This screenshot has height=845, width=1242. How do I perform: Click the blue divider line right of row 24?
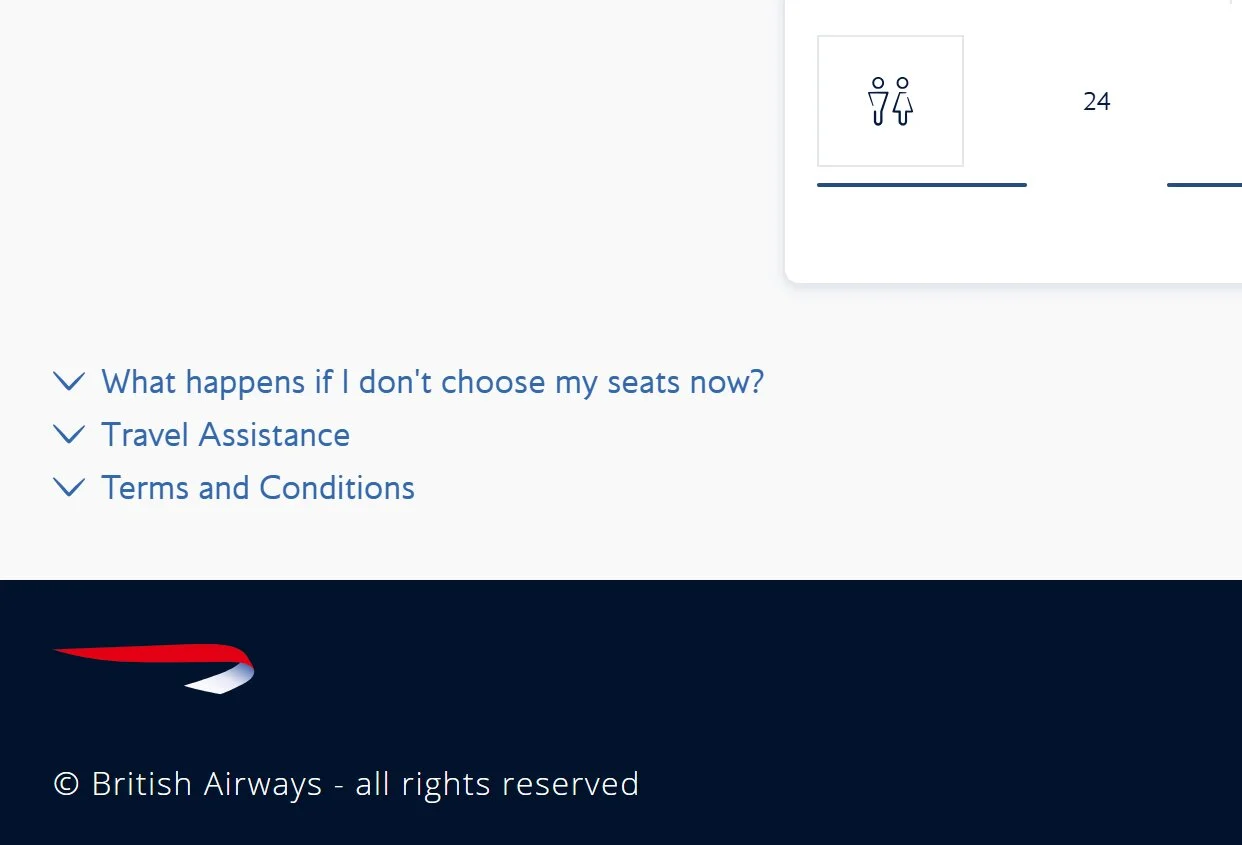pyautogui.click(x=1204, y=185)
